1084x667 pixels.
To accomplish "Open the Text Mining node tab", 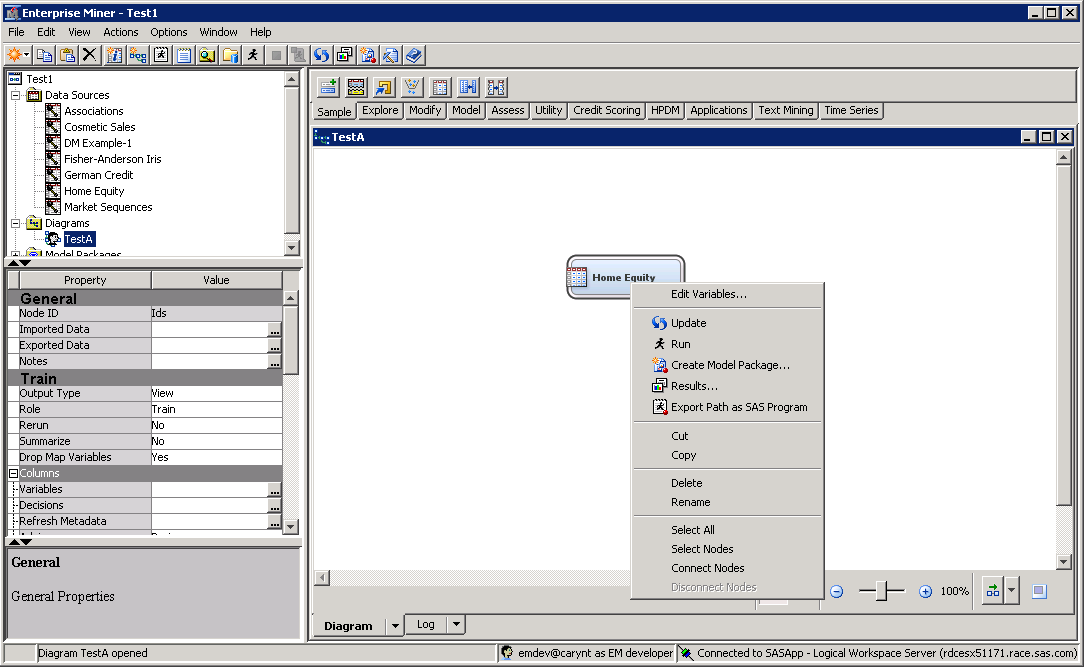I will click(785, 110).
